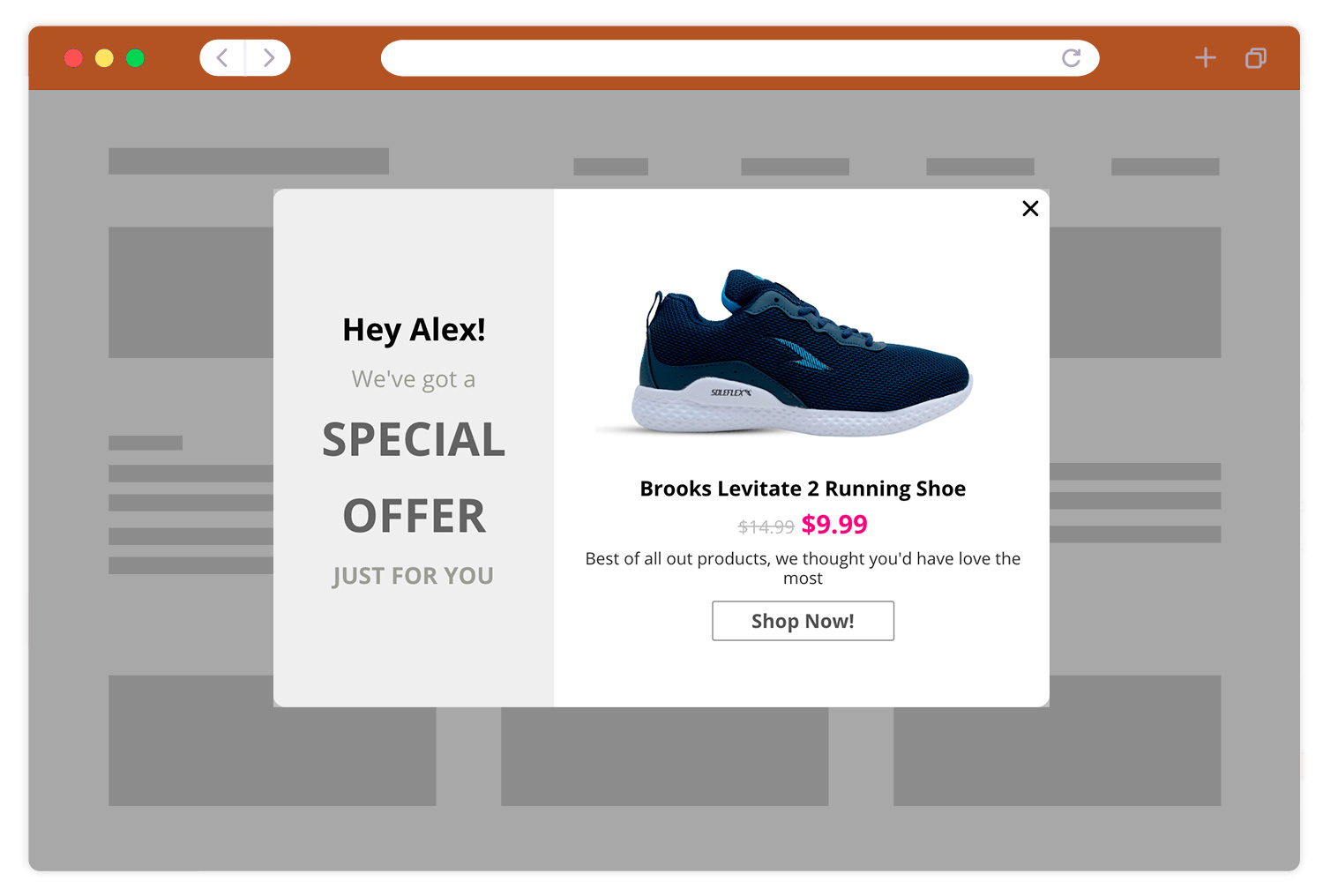Open a new tab with the plus icon
This screenshot has width=1323, height=896.
(x=1205, y=58)
